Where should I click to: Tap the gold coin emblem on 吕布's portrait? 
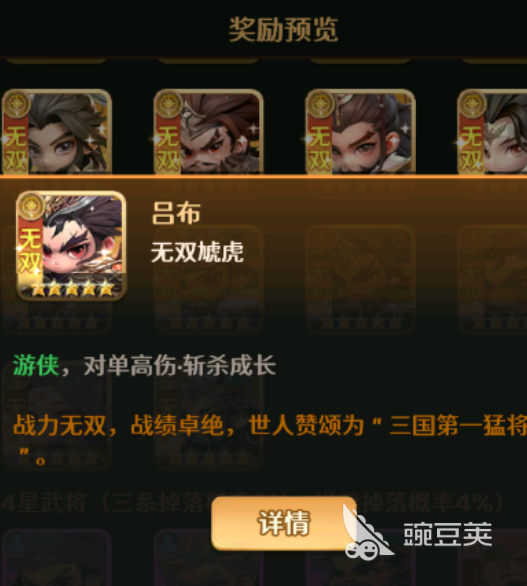(31, 206)
